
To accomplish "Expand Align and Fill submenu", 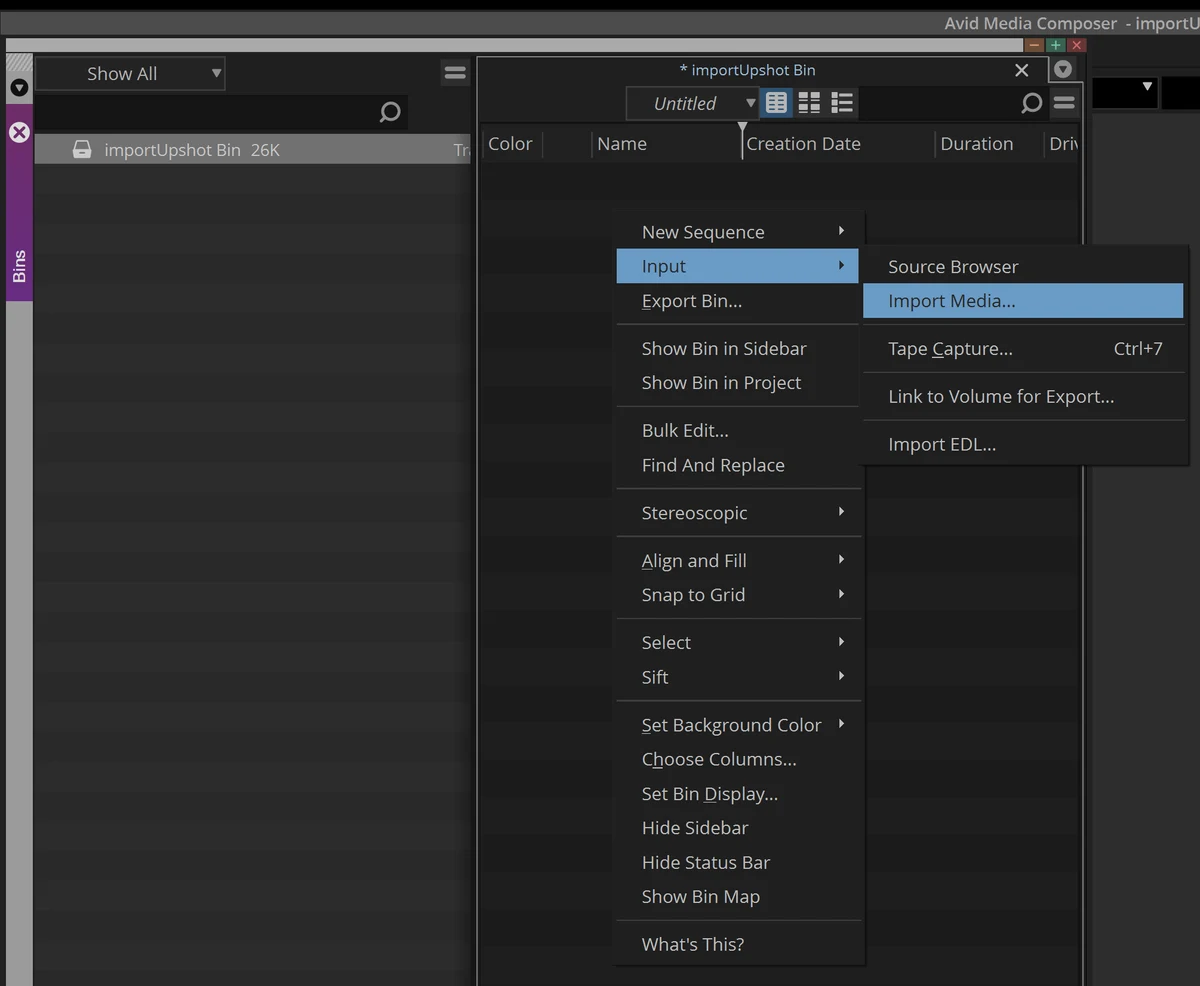I will point(738,561).
